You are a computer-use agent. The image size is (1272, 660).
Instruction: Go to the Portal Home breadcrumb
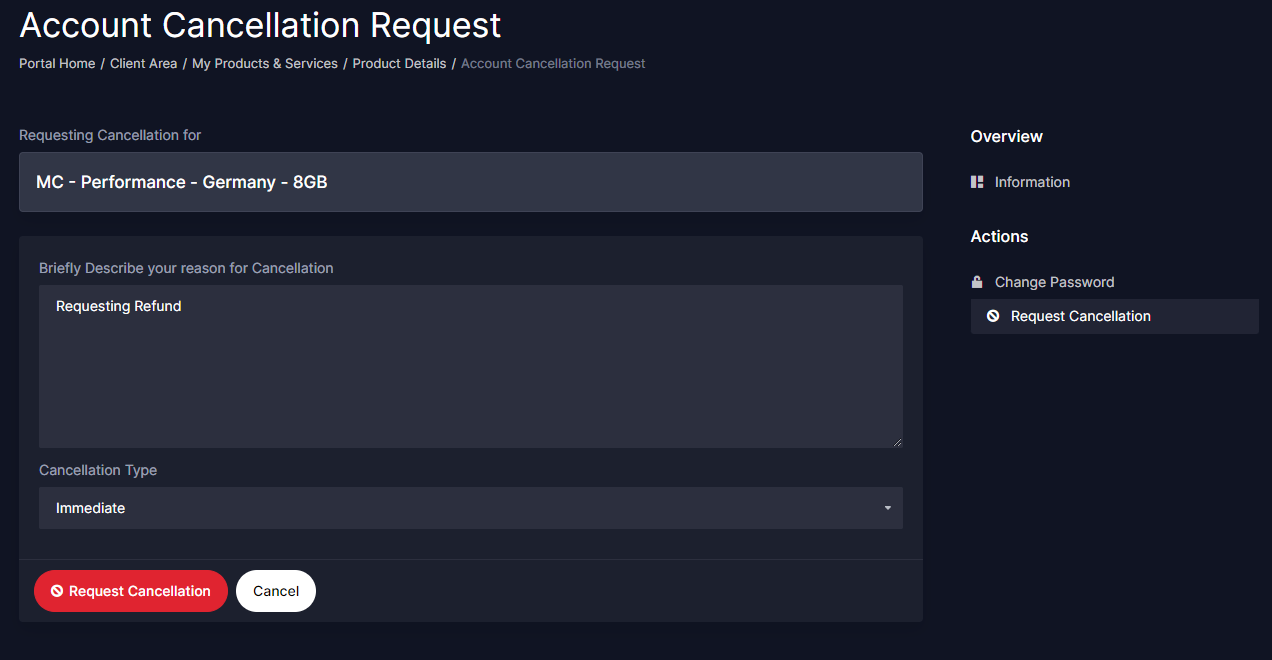tap(57, 64)
